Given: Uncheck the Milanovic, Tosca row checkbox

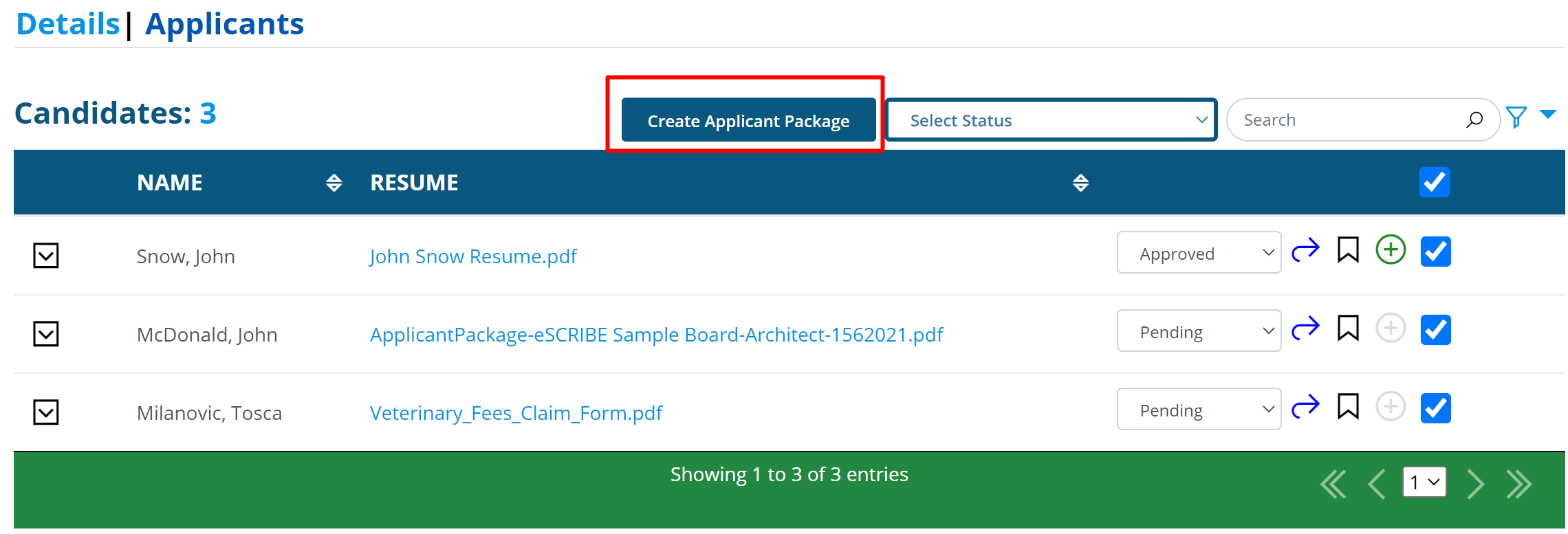Looking at the screenshot, I should click(x=1435, y=408).
